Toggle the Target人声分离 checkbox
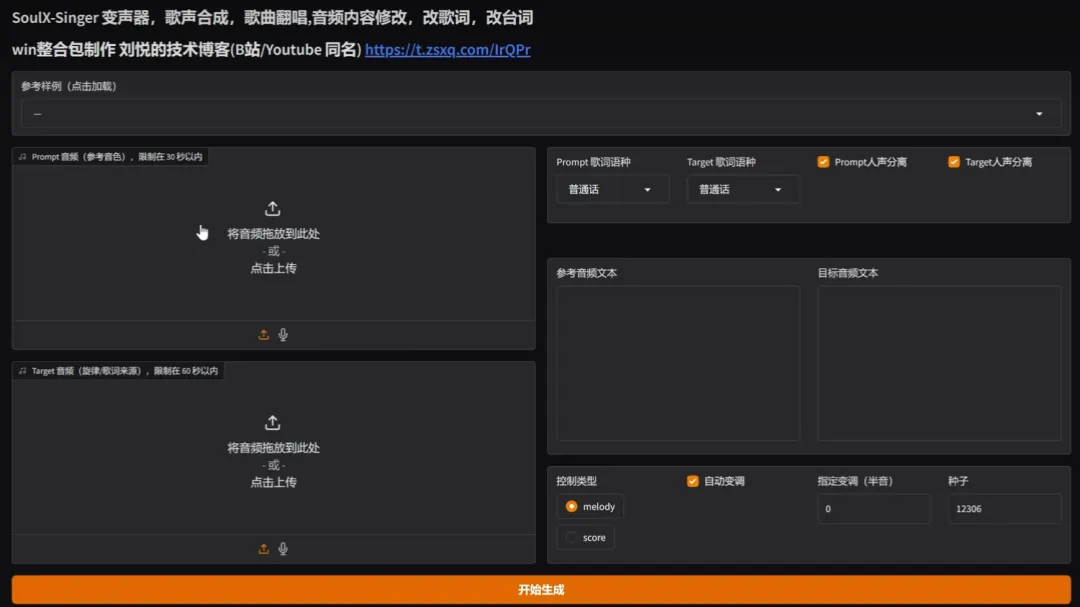 [x=953, y=162]
